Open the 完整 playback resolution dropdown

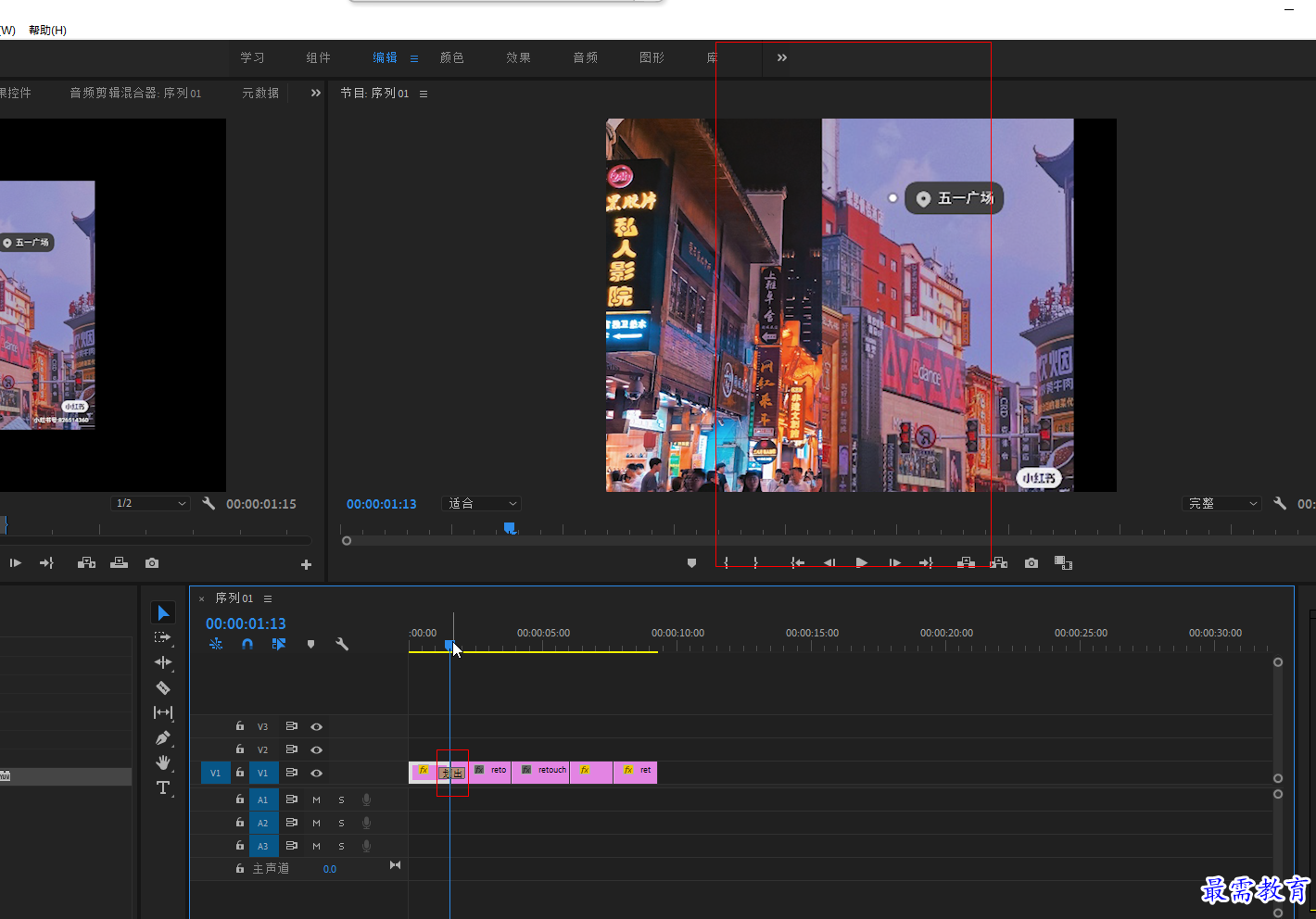click(x=1222, y=503)
